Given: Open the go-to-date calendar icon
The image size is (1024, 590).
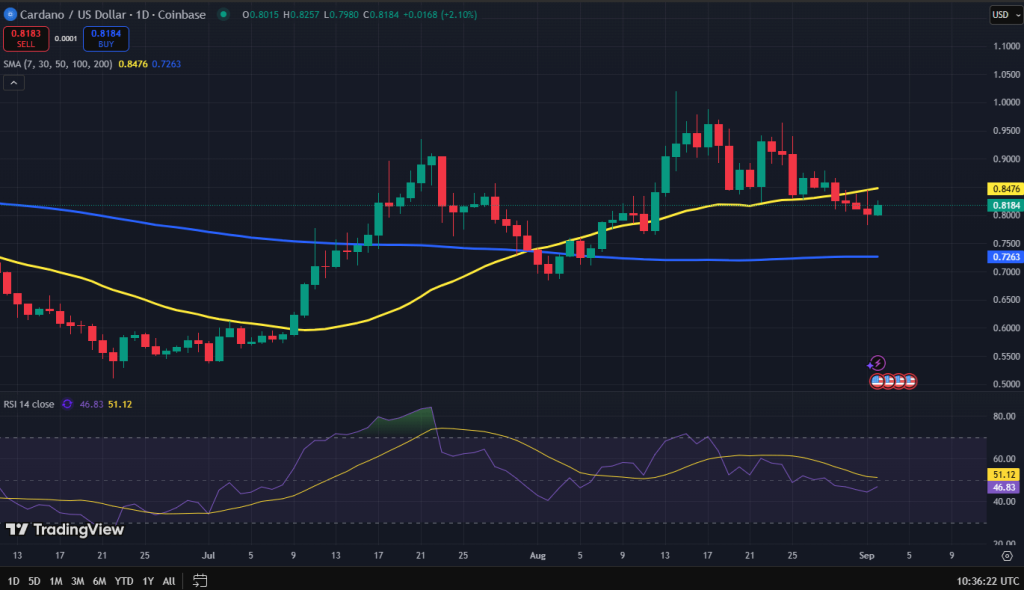Looking at the screenshot, I should click(x=200, y=580).
